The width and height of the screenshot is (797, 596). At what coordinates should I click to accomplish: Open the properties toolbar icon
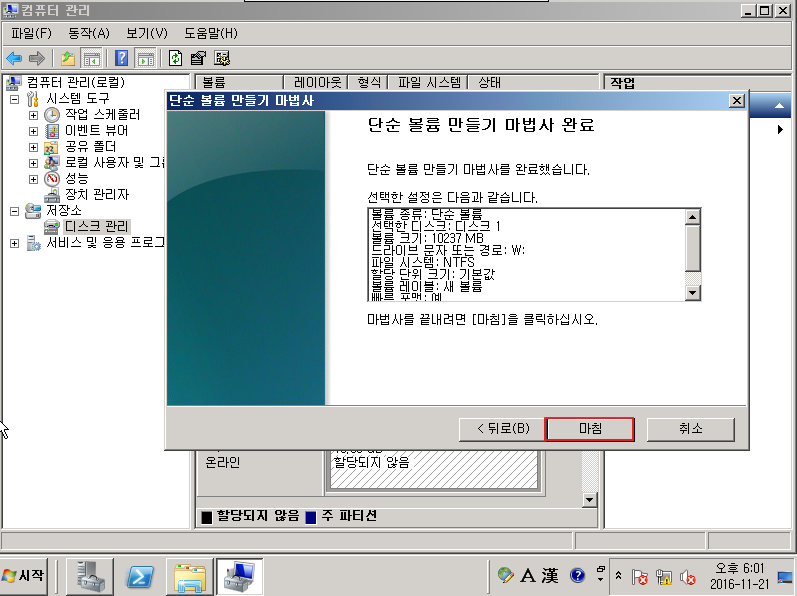pyautogui.click(x=198, y=58)
